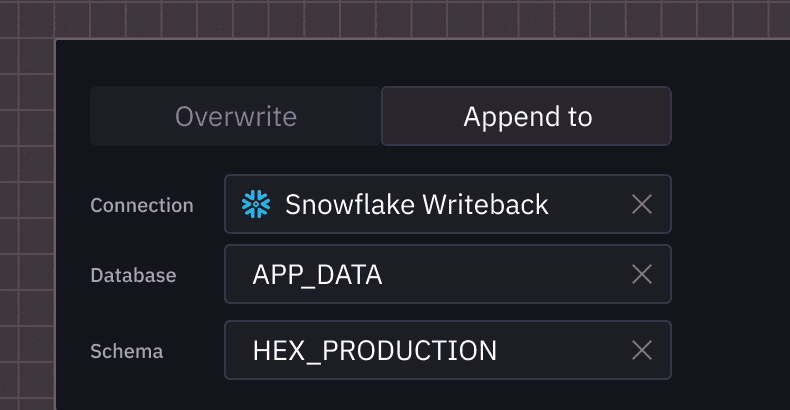The height and width of the screenshot is (410, 790).
Task: Open the Database dropdown
Action: click(x=500, y=274)
